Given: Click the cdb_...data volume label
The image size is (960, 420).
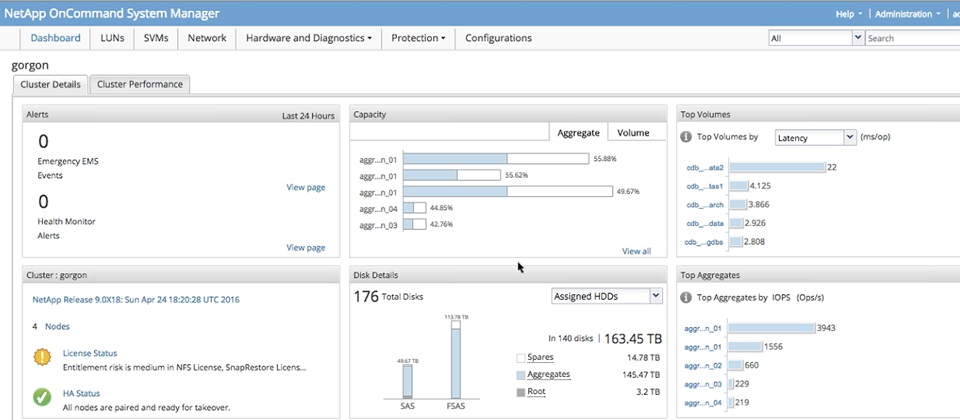Looking at the screenshot, I should tap(705, 223).
